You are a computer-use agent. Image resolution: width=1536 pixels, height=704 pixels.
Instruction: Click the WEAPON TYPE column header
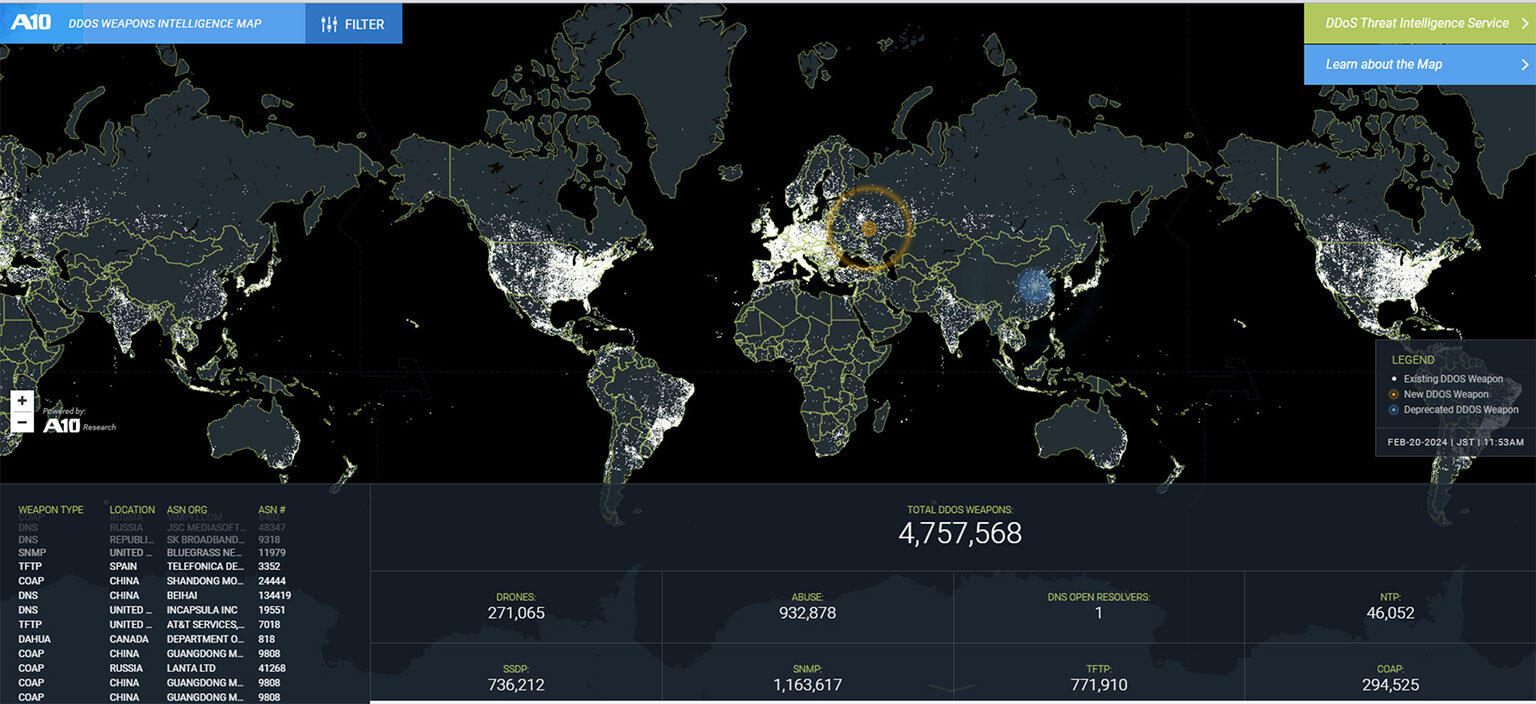pyautogui.click(x=51, y=510)
